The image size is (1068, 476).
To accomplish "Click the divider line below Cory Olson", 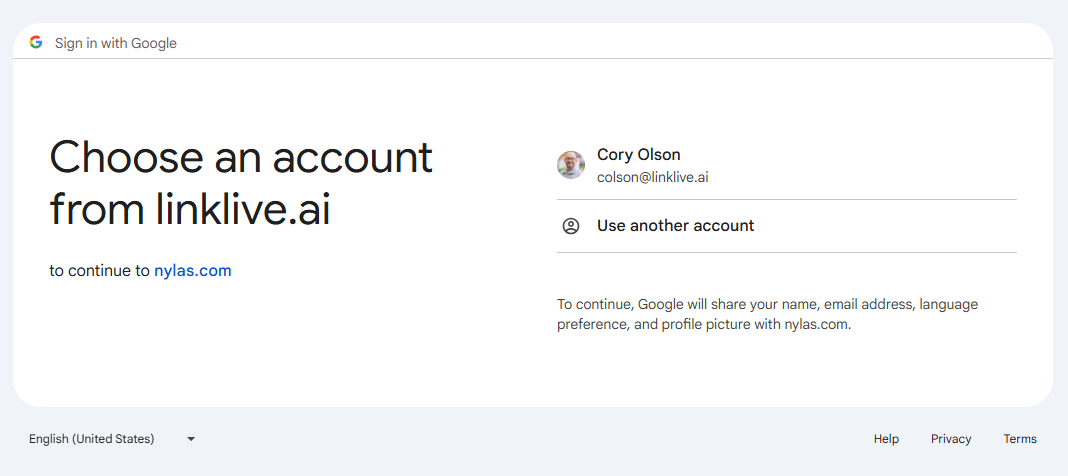I will point(786,199).
